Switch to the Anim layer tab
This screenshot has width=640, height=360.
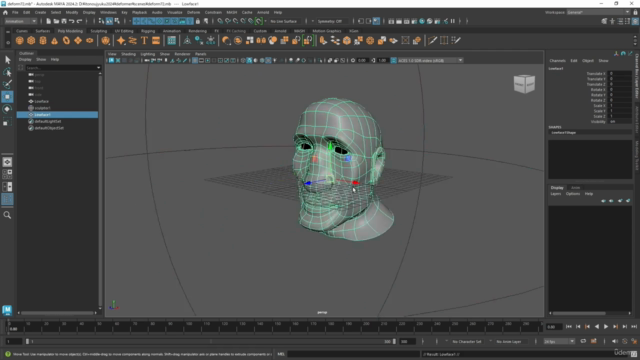pos(575,188)
